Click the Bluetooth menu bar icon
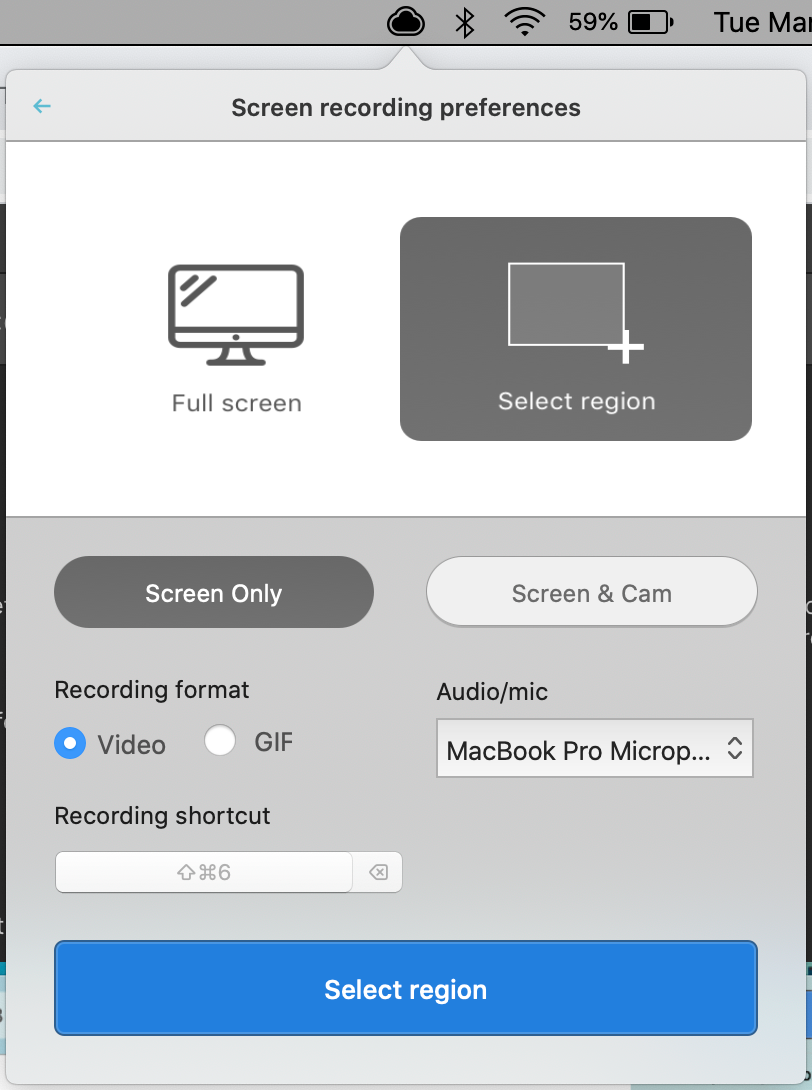The width and height of the screenshot is (812, 1090). click(464, 23)
